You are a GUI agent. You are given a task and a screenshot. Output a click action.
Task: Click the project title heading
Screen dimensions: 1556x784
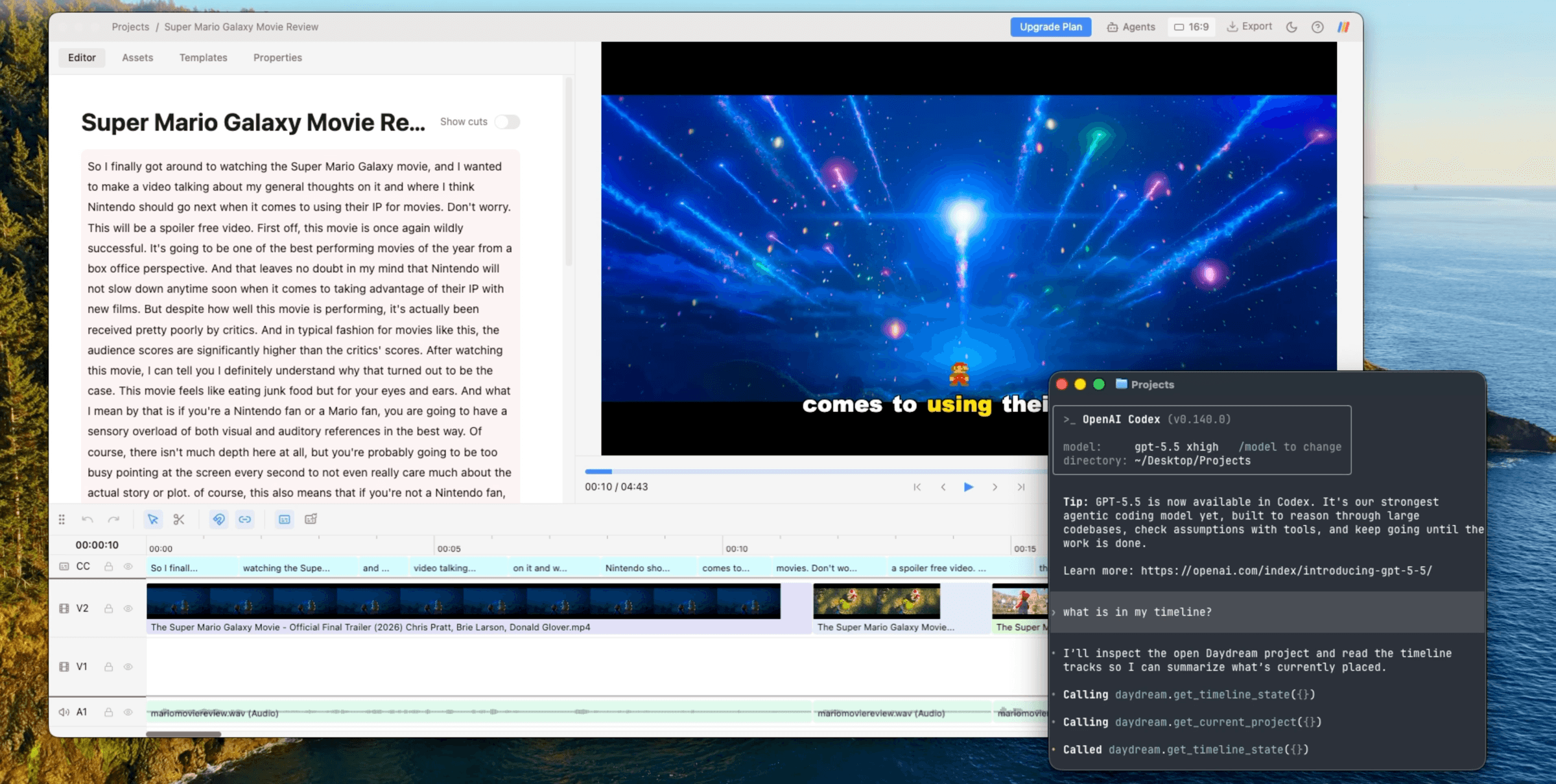click(x=253, y=122)
